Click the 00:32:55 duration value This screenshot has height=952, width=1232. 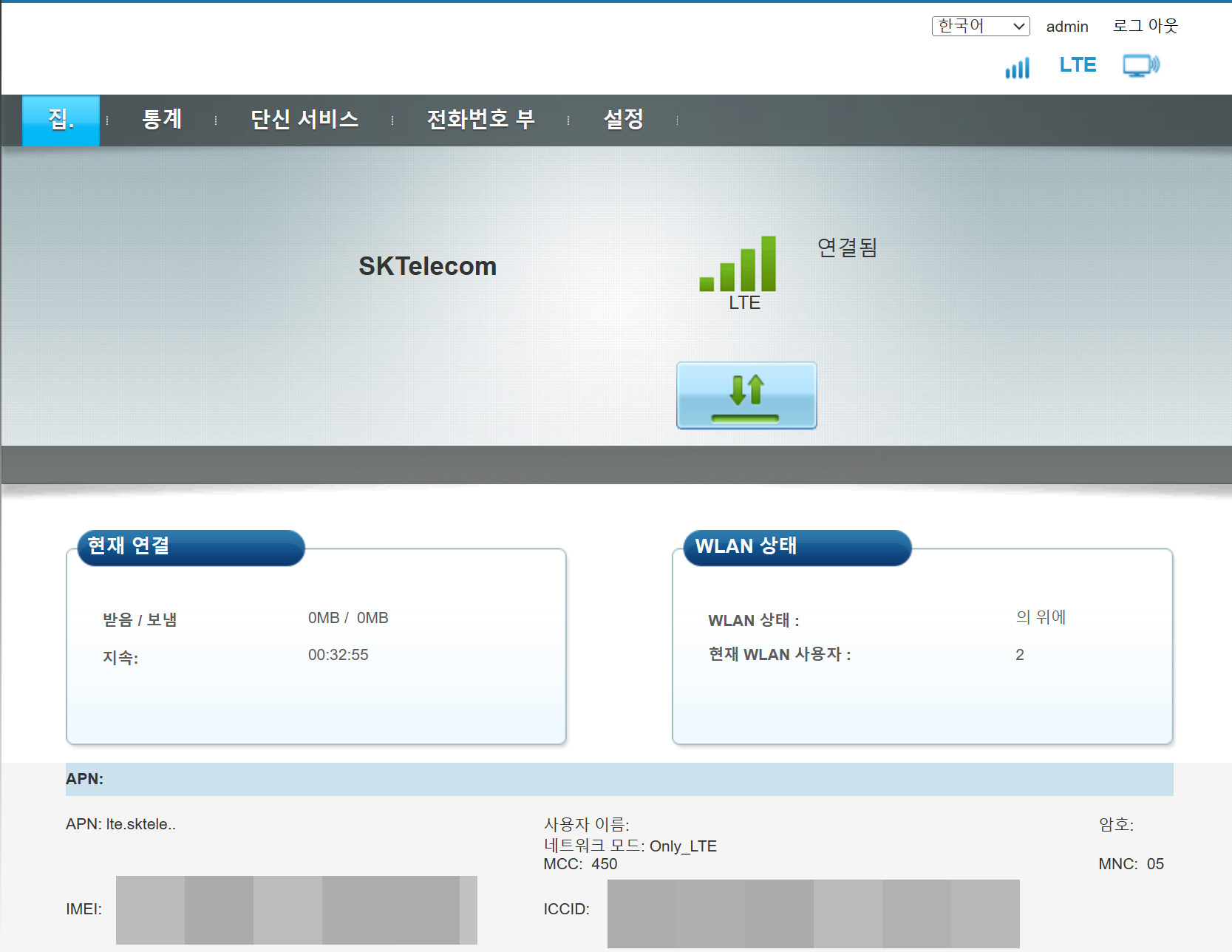pyautogui.click(x=338, y=655)
